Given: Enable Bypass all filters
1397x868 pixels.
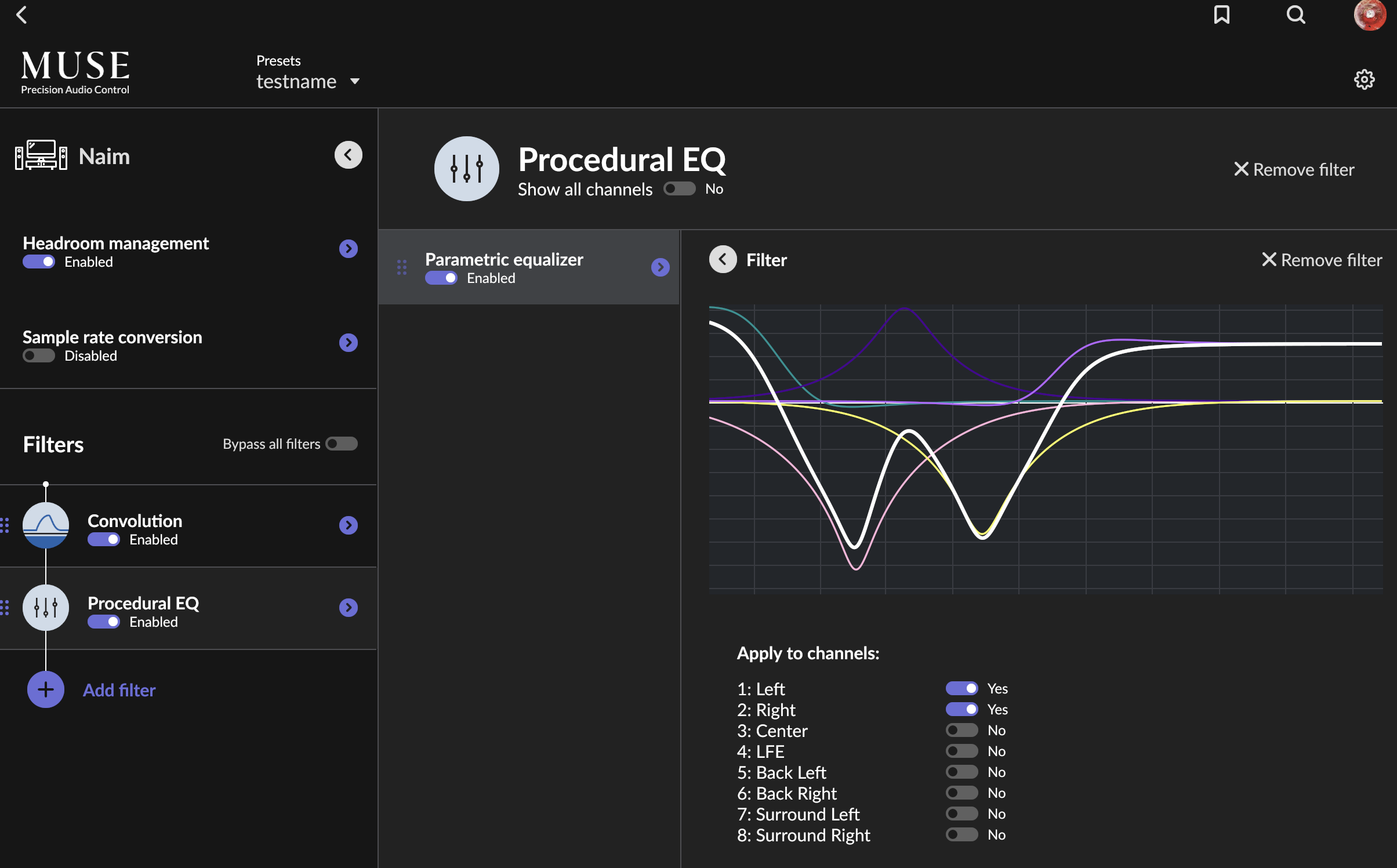Looking at the screenshot, I should point(341,443).
